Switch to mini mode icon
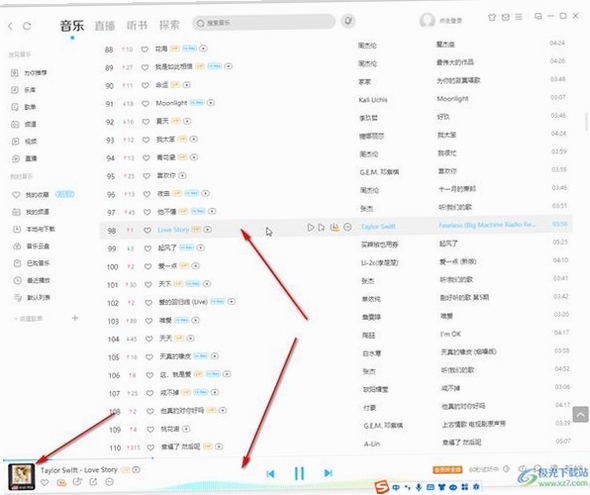 tap(538, 16)
